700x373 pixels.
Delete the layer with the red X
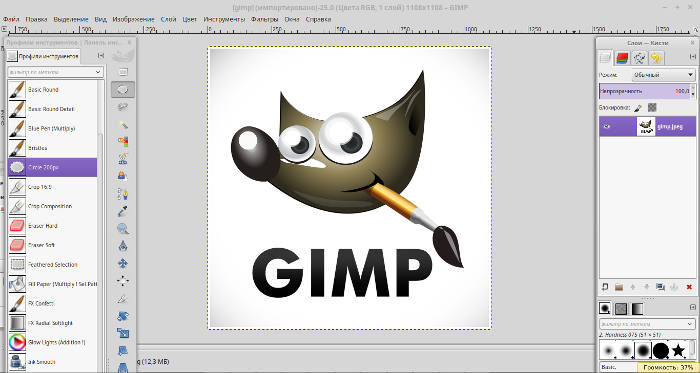click(x=689, y=287)
